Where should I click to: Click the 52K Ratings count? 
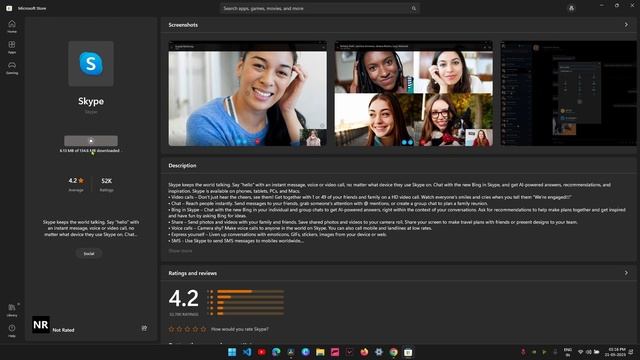[107, 184]
